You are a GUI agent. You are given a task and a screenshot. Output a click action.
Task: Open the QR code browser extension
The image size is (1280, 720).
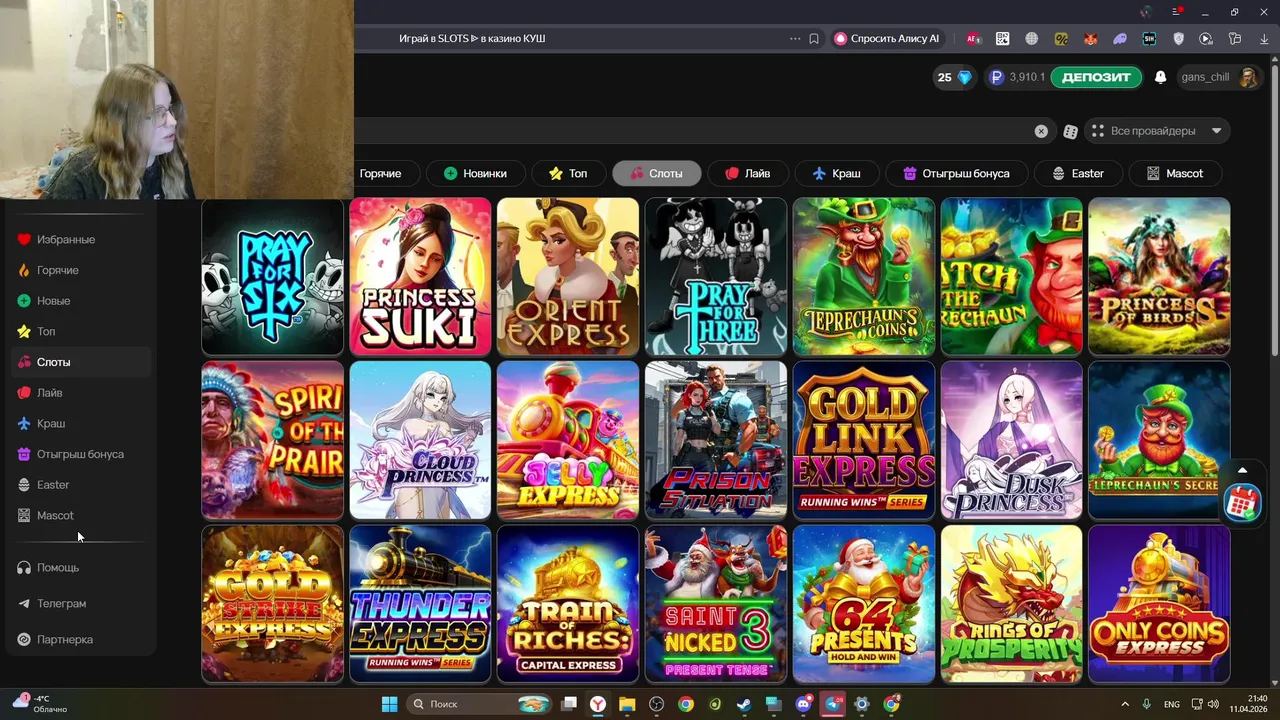(1002, 39)
